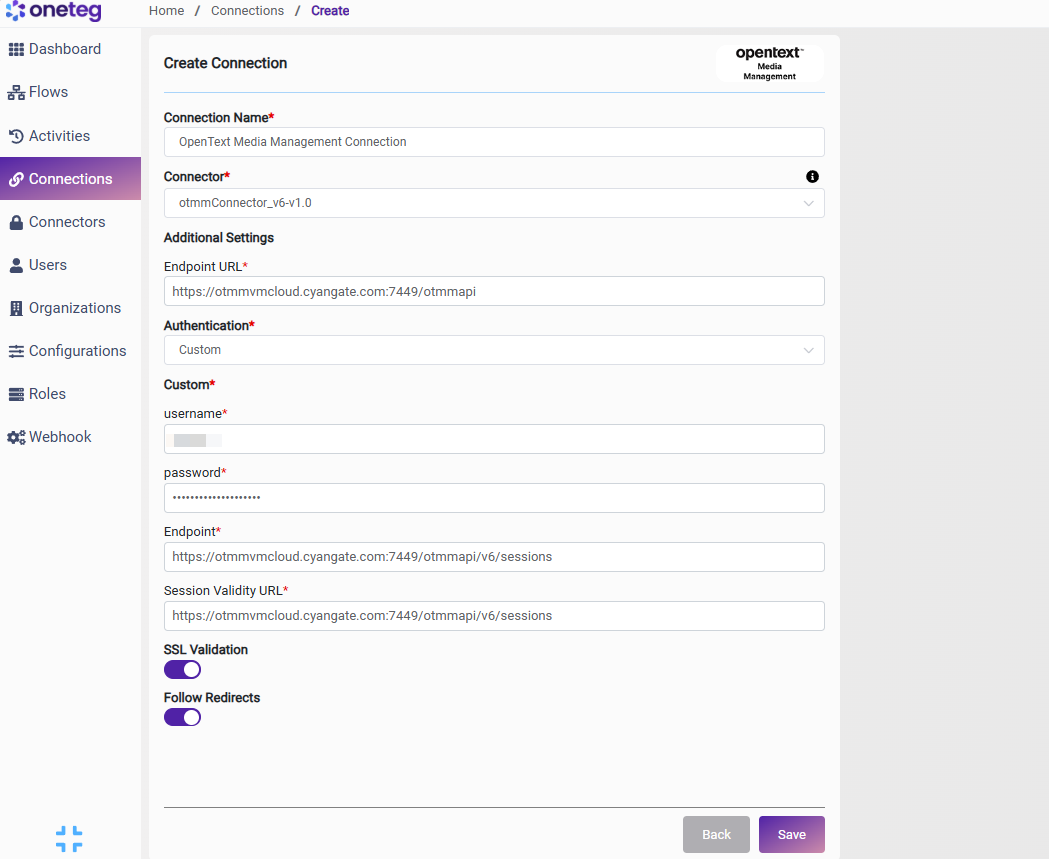Open Activities menu item
Screen dimensions: 1049x859
tap(70, 136)
